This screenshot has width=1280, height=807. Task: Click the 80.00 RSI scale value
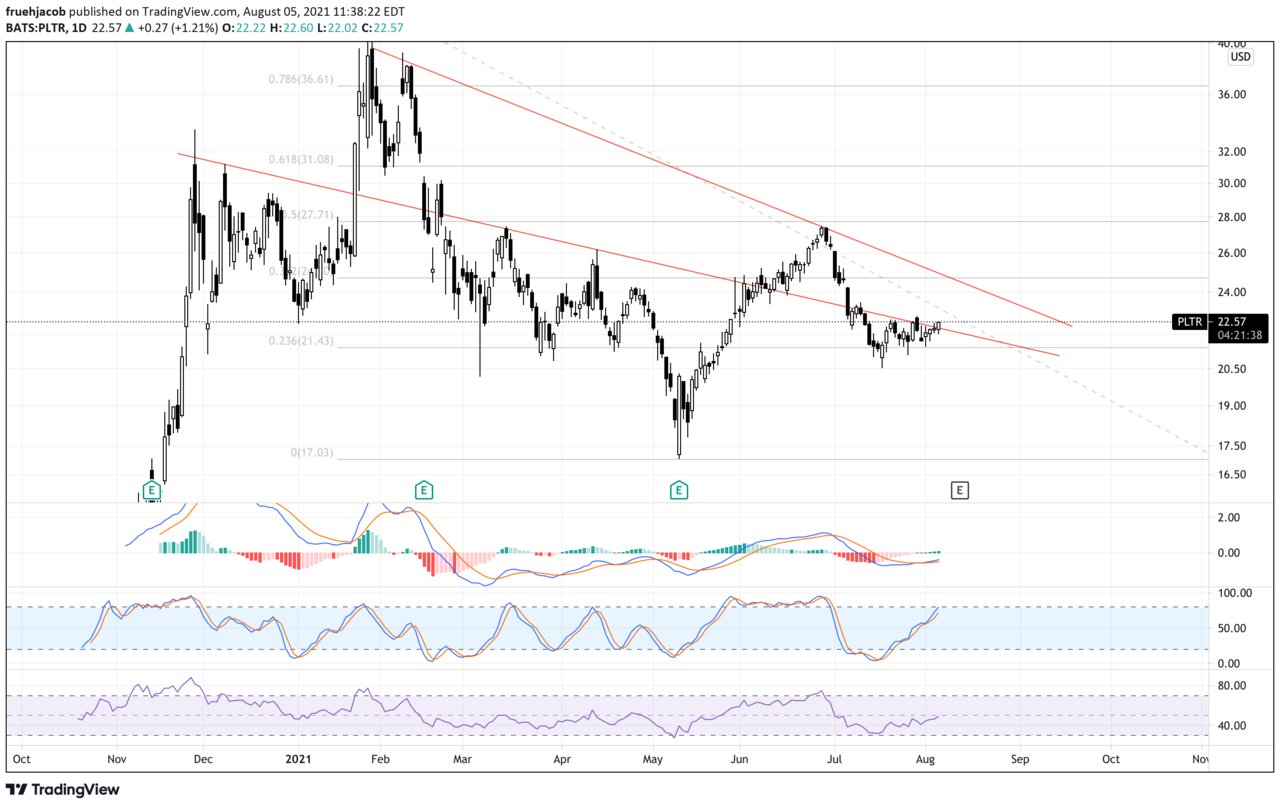[1232, 686]
